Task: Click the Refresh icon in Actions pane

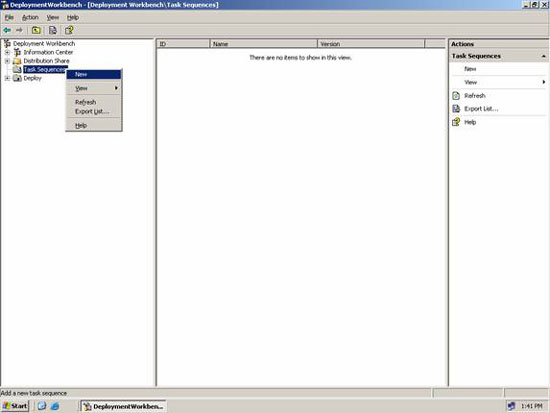Action: [456, 95]
